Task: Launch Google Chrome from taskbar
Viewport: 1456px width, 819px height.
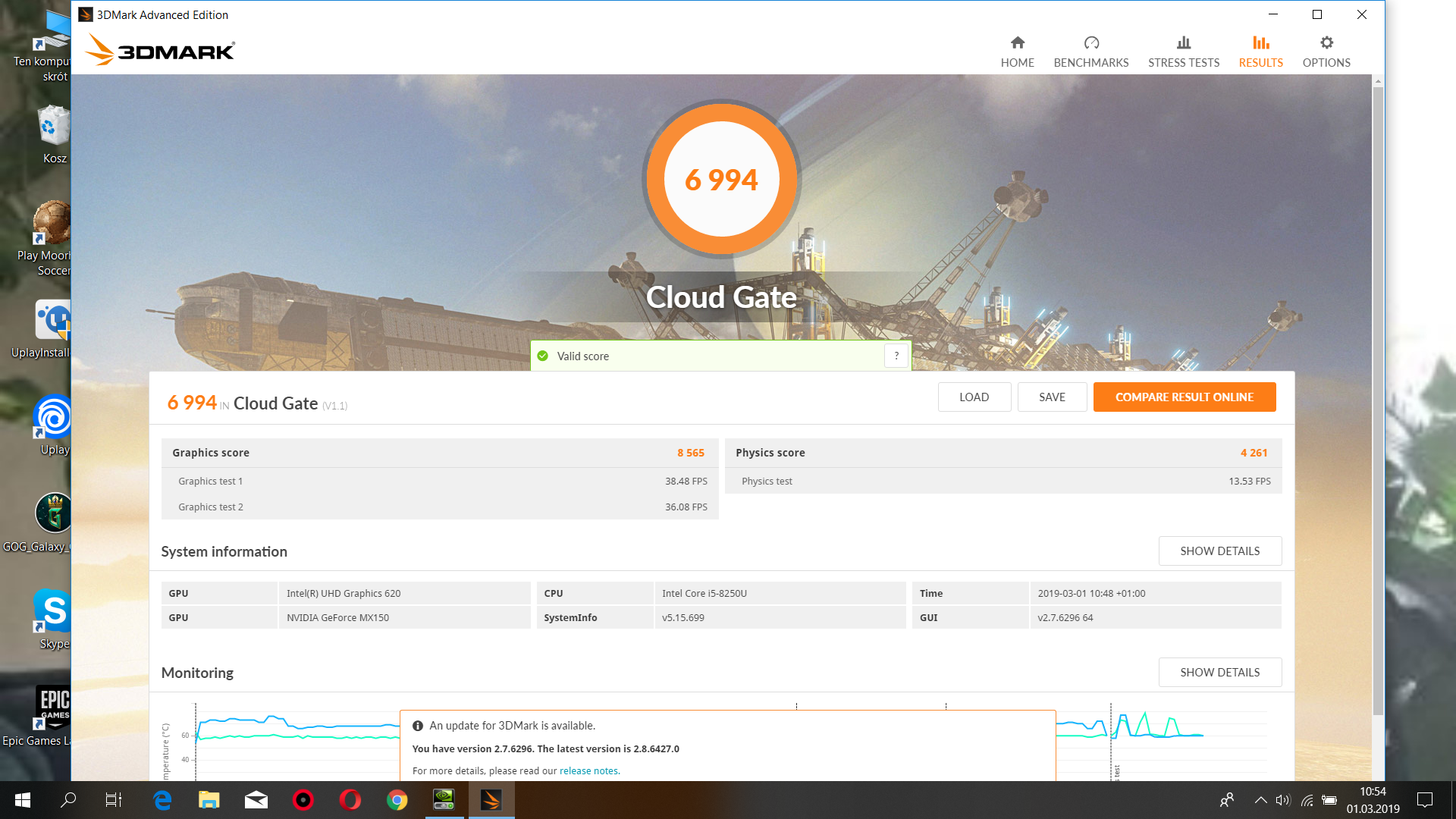Action: point(397,800)
